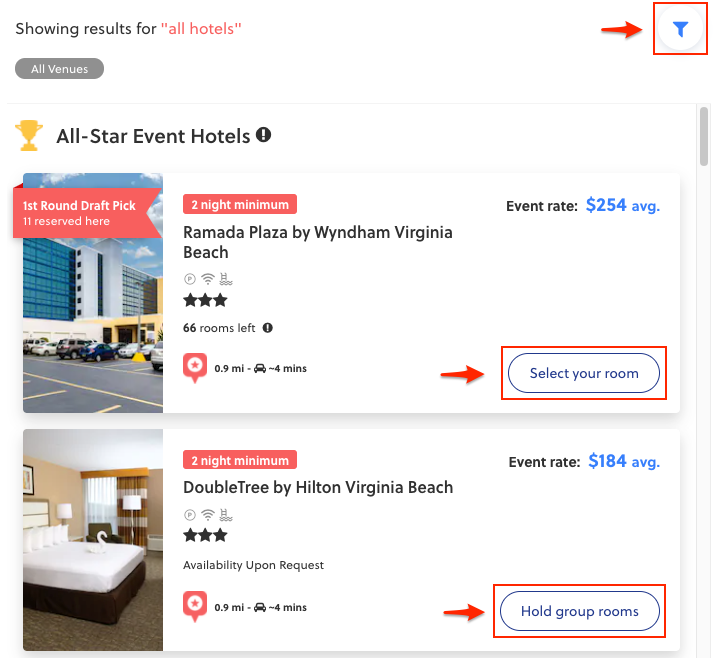
Task: Click the DoubleTree hotel room photo
Action: pyautogui.click(x=93, y=540)
